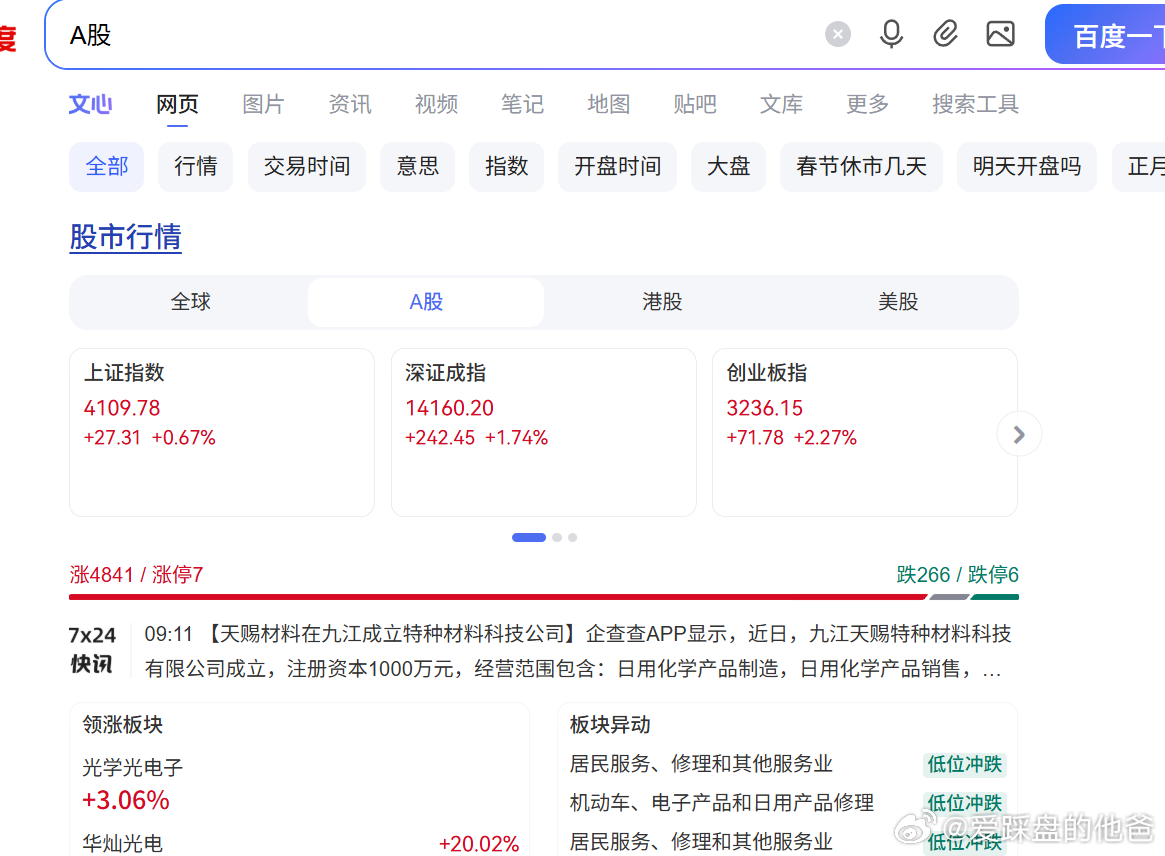The image size is (1165, 856).
Task: Attach a file with the paperclip icon
Action: pos(945,34)
